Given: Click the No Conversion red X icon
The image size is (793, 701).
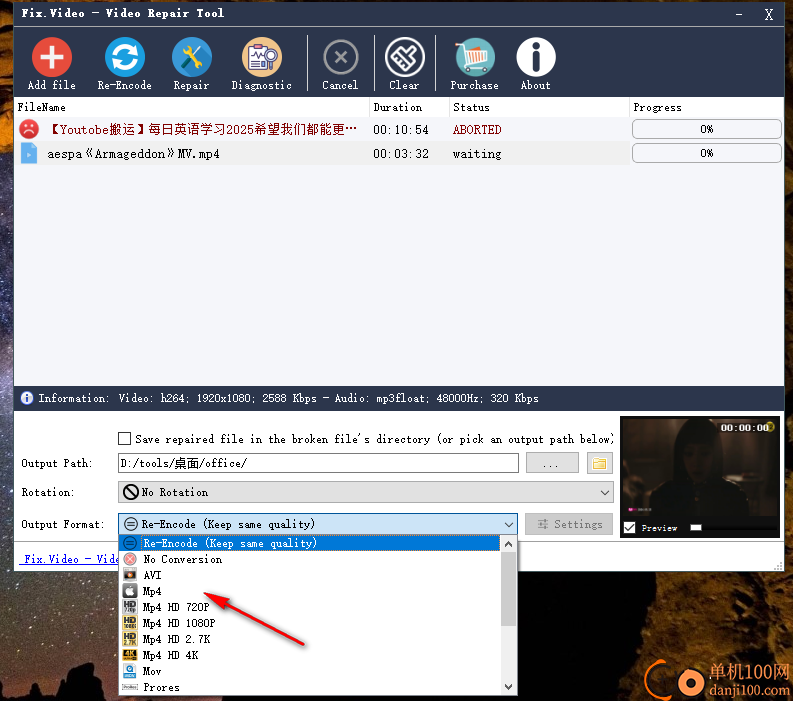Looking at the screenshot, I should point(130,559).
